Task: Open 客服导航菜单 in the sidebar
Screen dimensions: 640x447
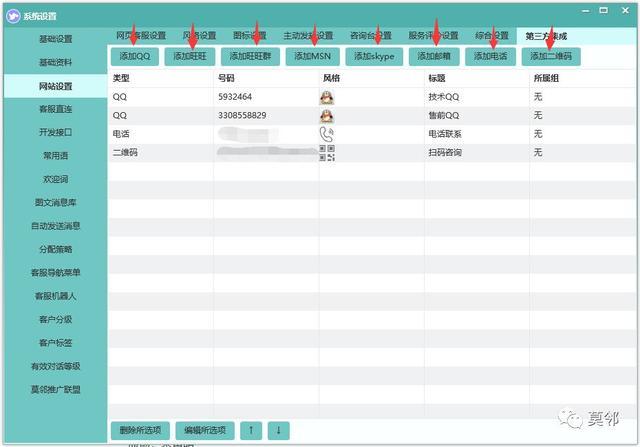Action: coord(56,273)
